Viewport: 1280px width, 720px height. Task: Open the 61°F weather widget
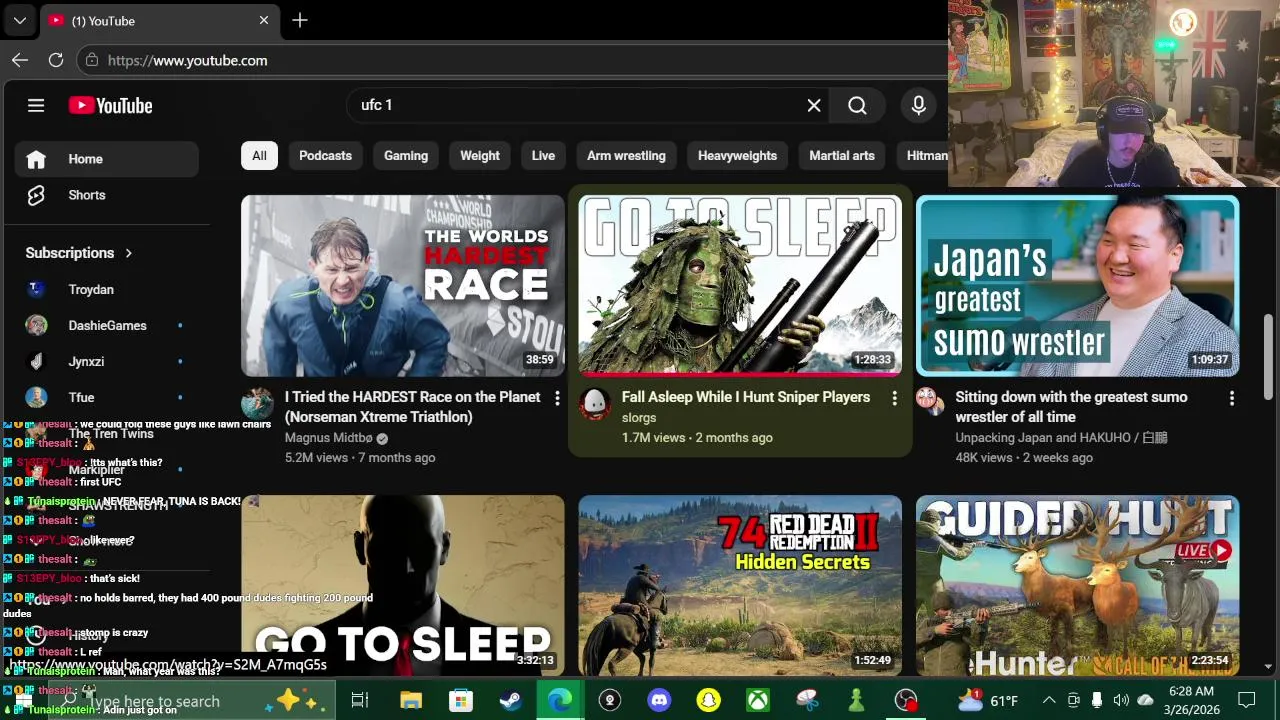[x=987, y=700]
